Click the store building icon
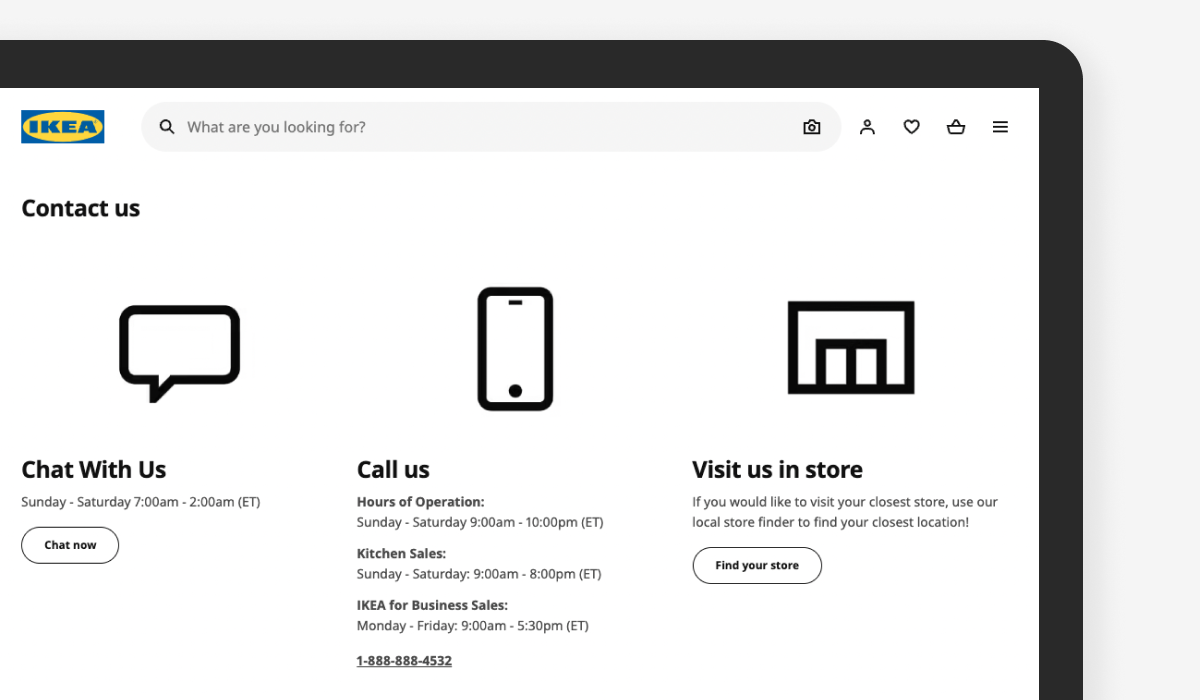The width and height of the screenshot is (1200, 700). click(851, 347)
